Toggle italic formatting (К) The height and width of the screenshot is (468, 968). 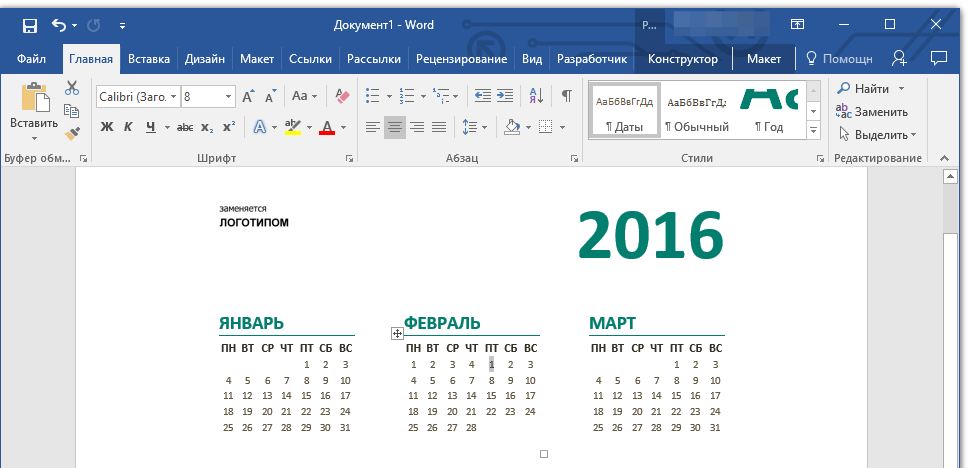pos(128,127)
